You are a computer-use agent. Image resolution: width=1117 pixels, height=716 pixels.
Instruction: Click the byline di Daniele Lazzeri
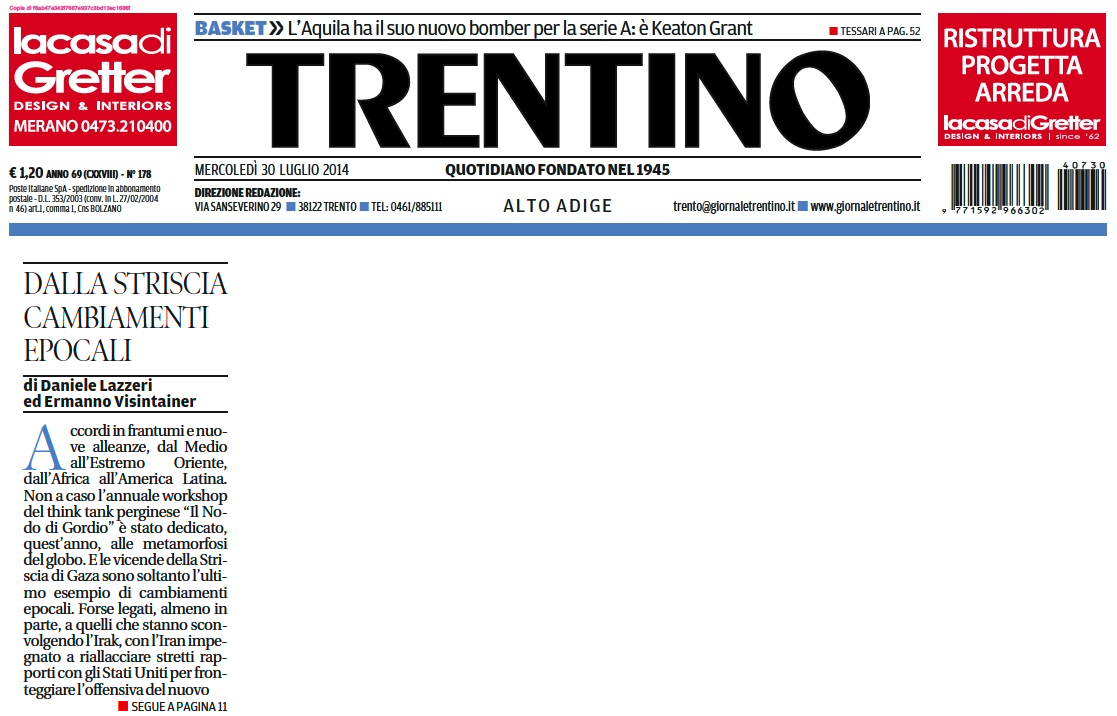[87, 384]
